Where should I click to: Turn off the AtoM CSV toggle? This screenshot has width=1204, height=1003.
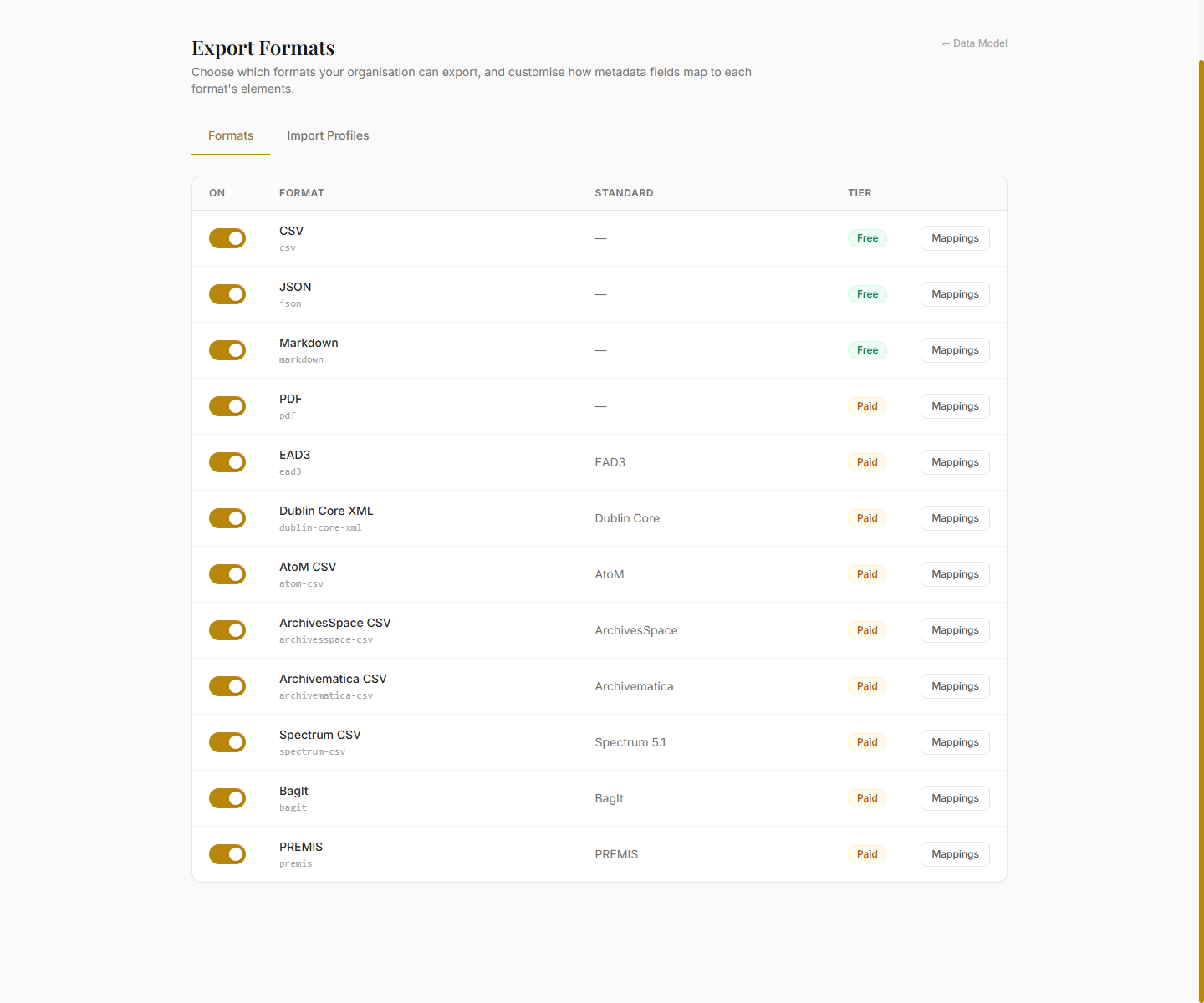point(227,574)
